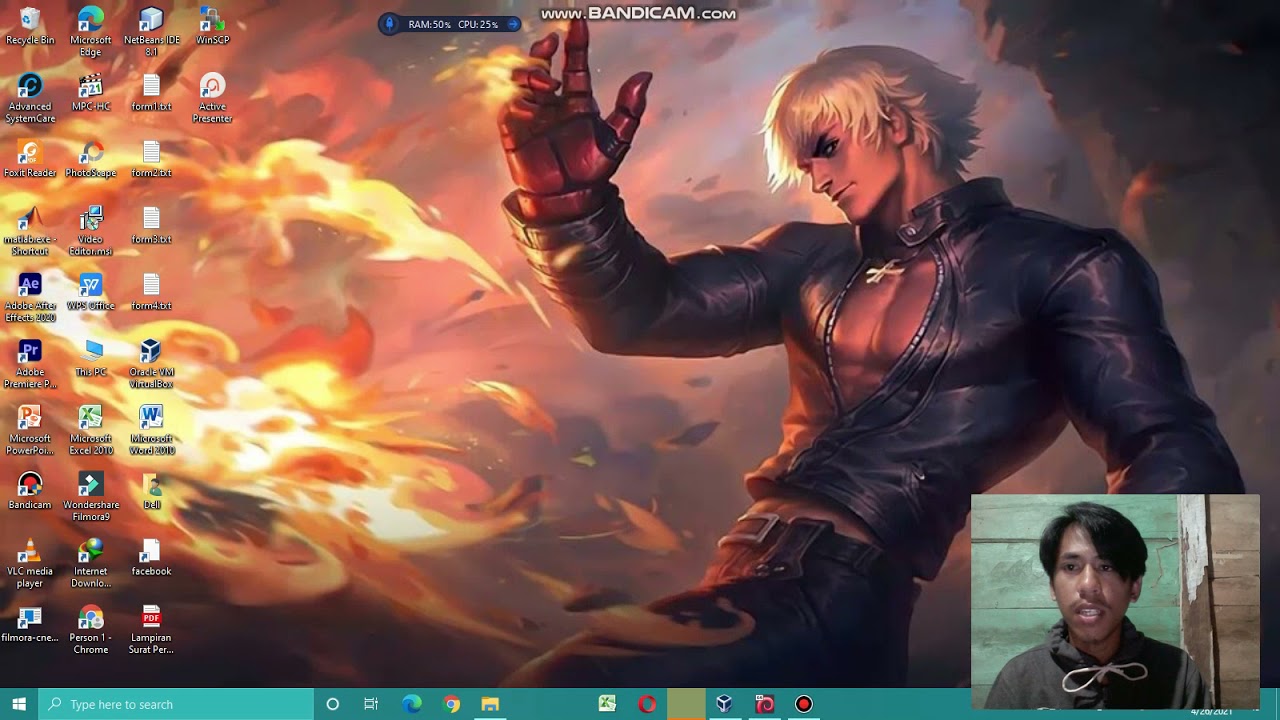Select the MPC-HC desktop shortcut
The height and width of the screenshot is (720, 1280).
(91, 93)
